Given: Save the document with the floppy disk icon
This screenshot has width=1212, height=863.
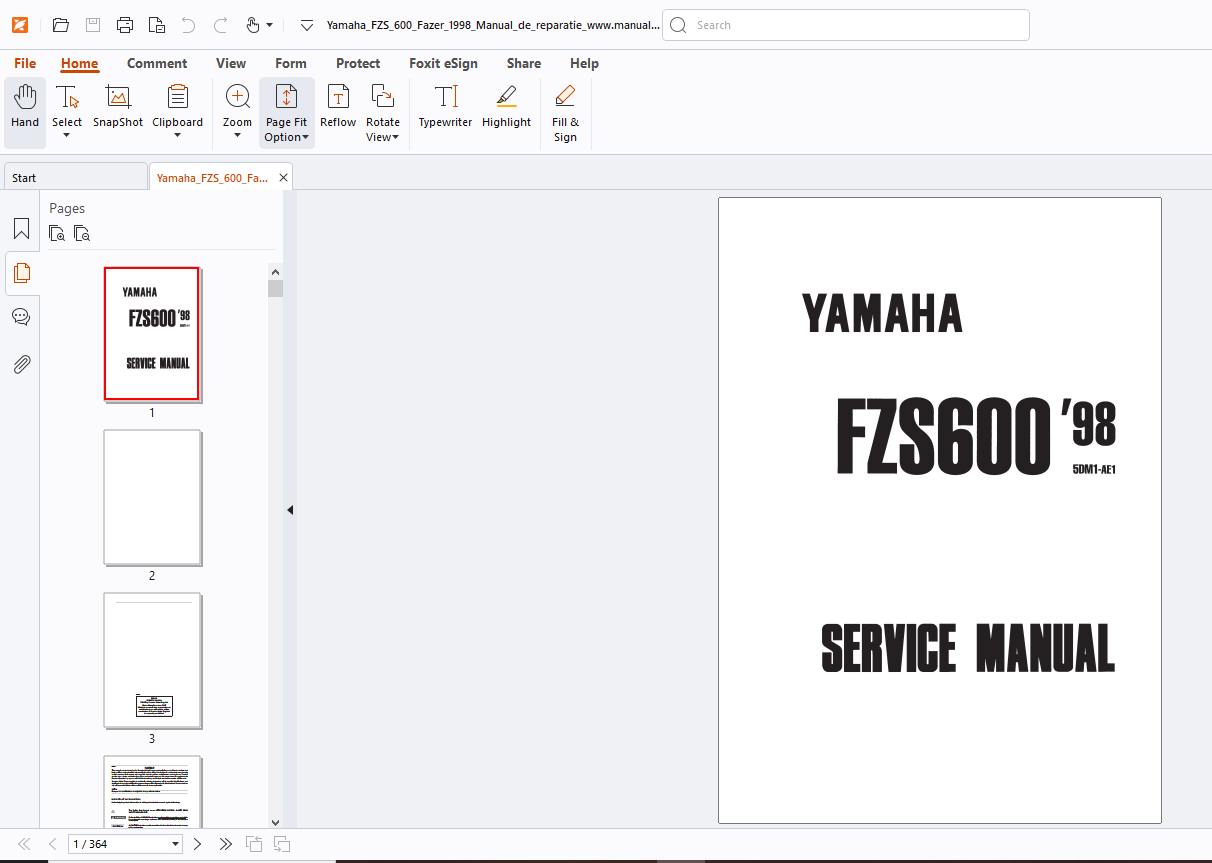Looking at the screenshot, I should coord(92,25).
